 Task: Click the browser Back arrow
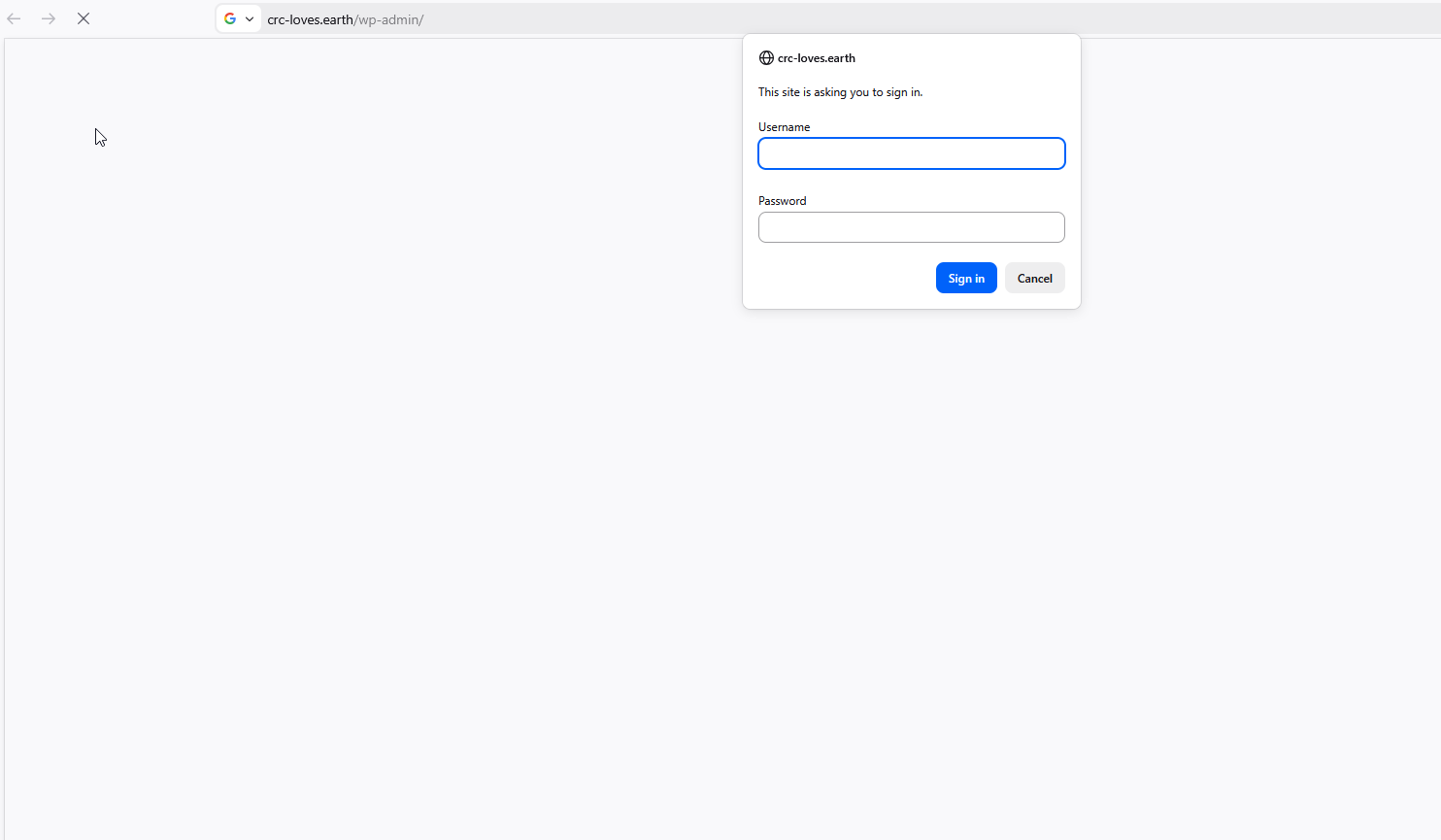(x=14, y=18)
